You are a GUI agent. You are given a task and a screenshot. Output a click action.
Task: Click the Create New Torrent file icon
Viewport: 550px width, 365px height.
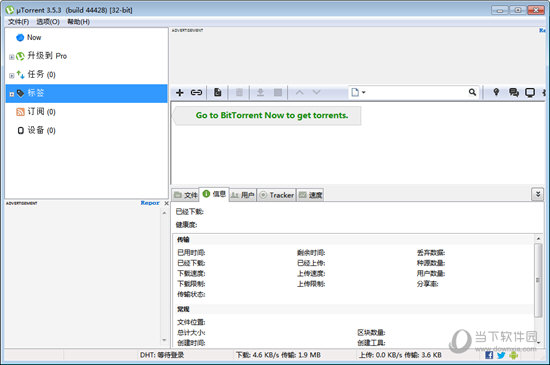217,92
